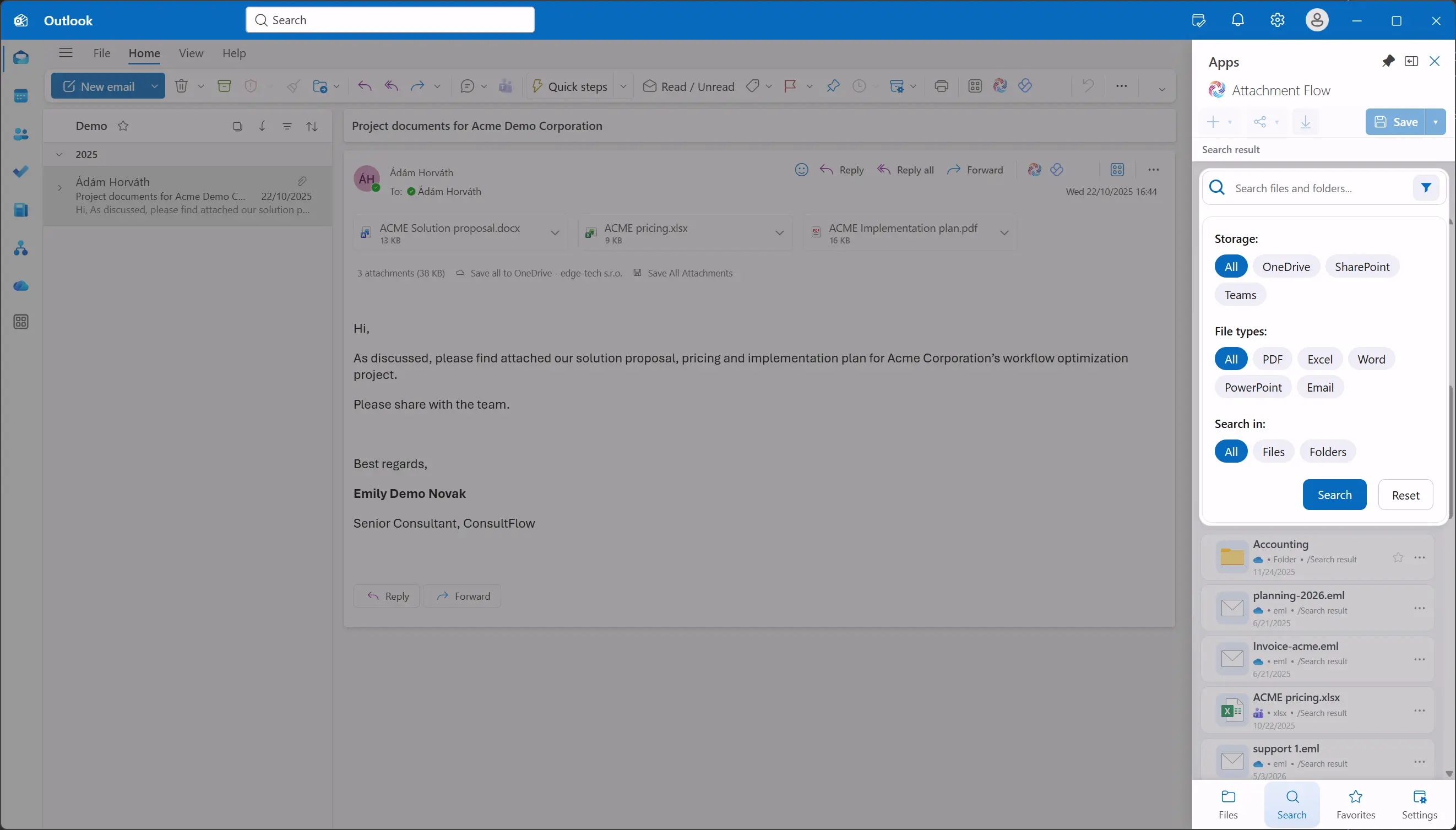Image resolution: width=1456 pixels, height=830 pixels.
Task: Open the Save button dropdown arrow
Action: pos(1436,122)
